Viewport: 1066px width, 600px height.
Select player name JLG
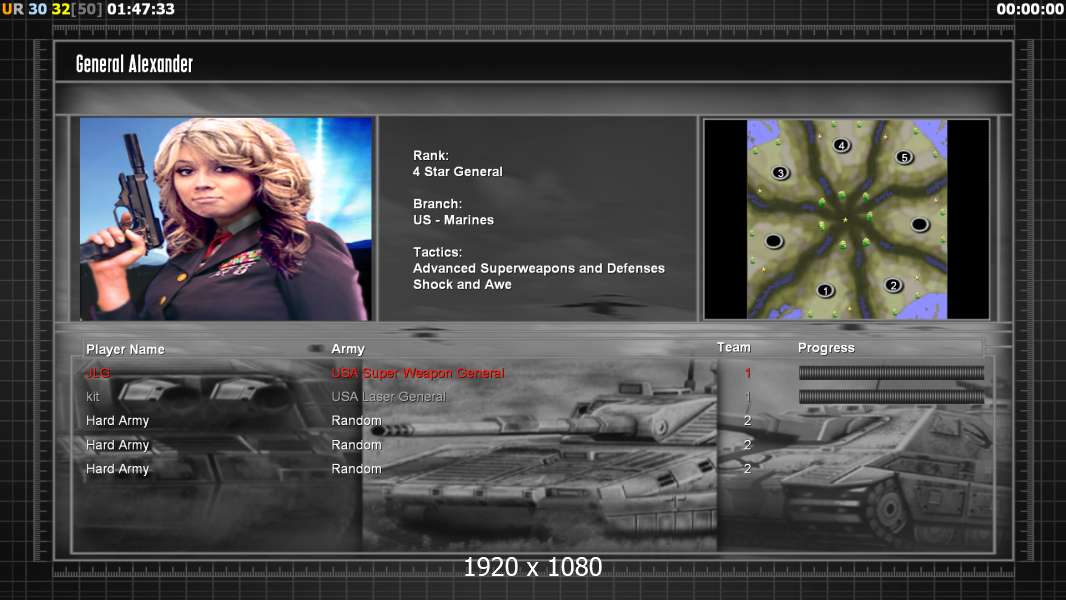point(98,373)
